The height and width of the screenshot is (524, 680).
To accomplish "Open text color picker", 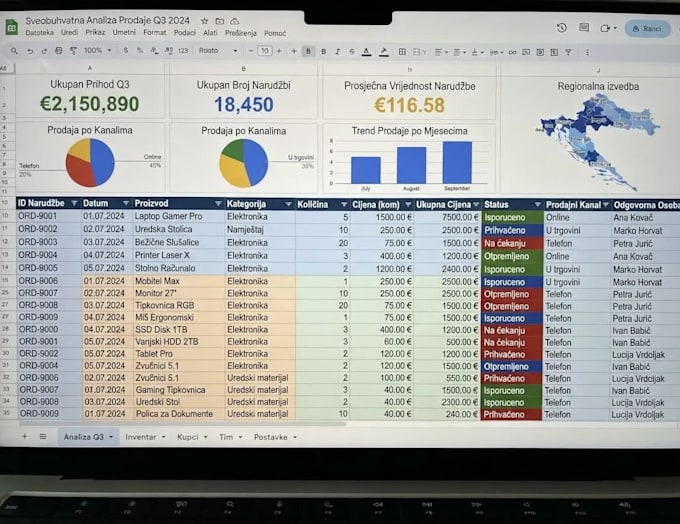I will point(366,52).
